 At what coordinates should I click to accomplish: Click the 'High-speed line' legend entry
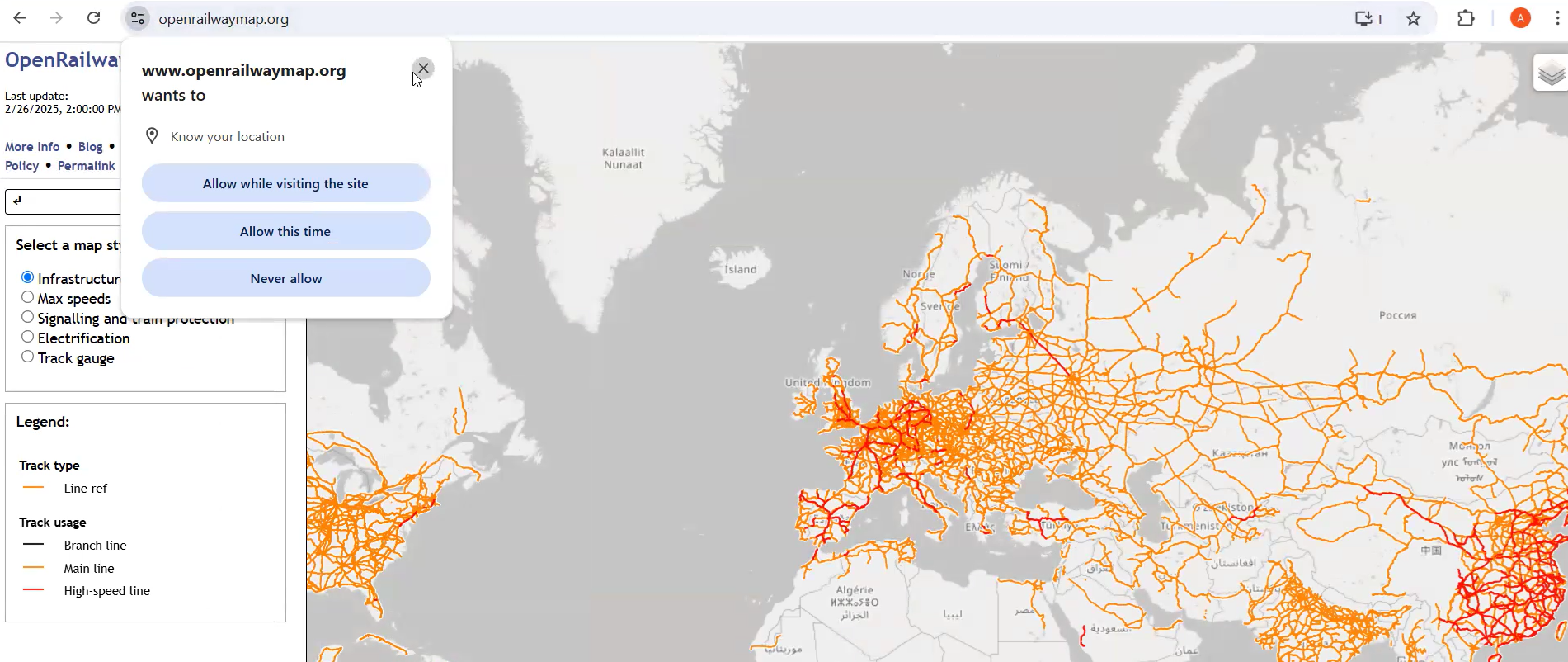pyautogui.click(x=107, y=590)
